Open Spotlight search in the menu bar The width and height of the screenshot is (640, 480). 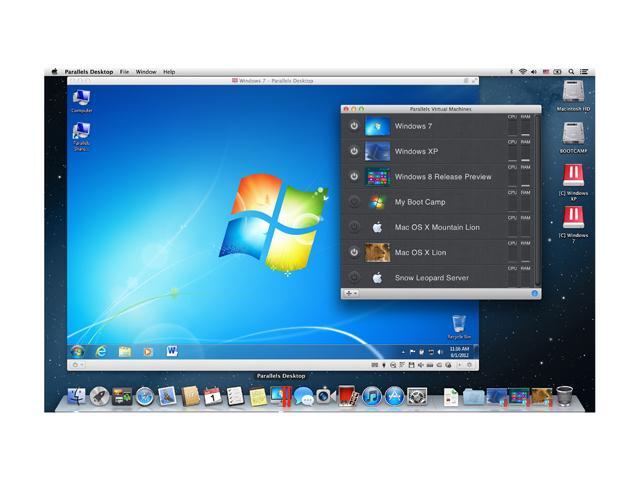coord(571,72)
